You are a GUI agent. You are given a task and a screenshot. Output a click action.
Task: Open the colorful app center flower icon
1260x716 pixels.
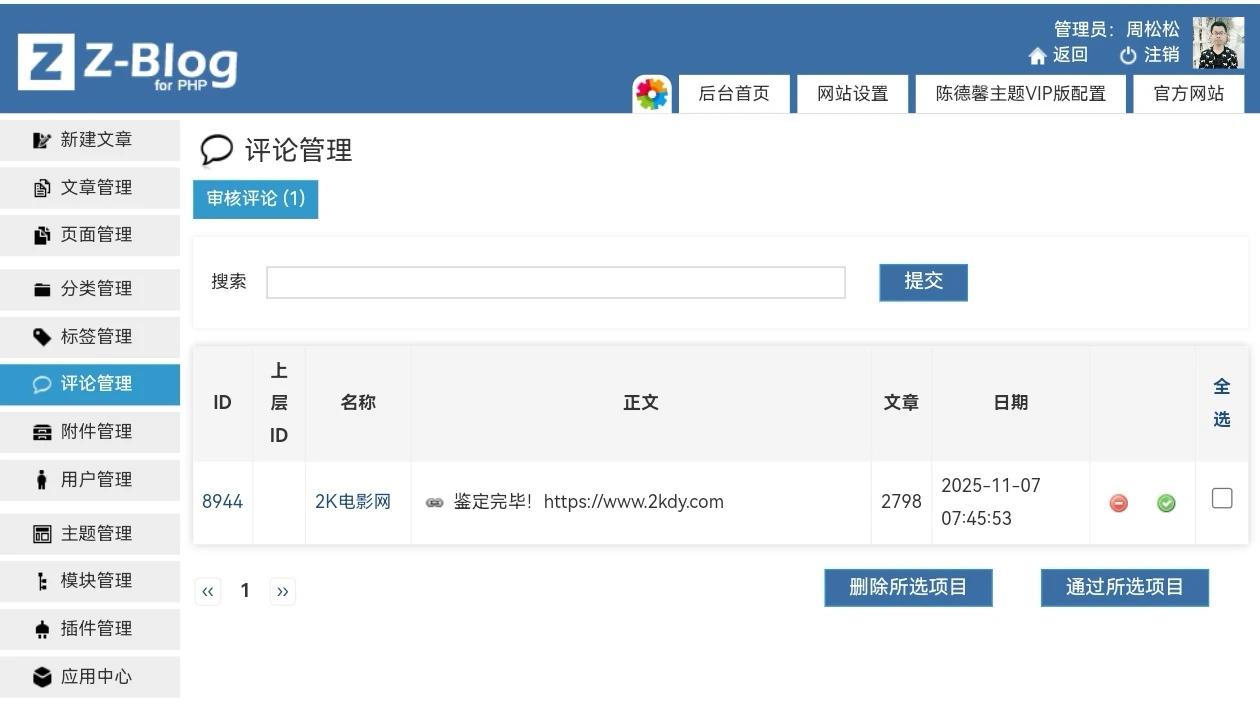point(652,94)
